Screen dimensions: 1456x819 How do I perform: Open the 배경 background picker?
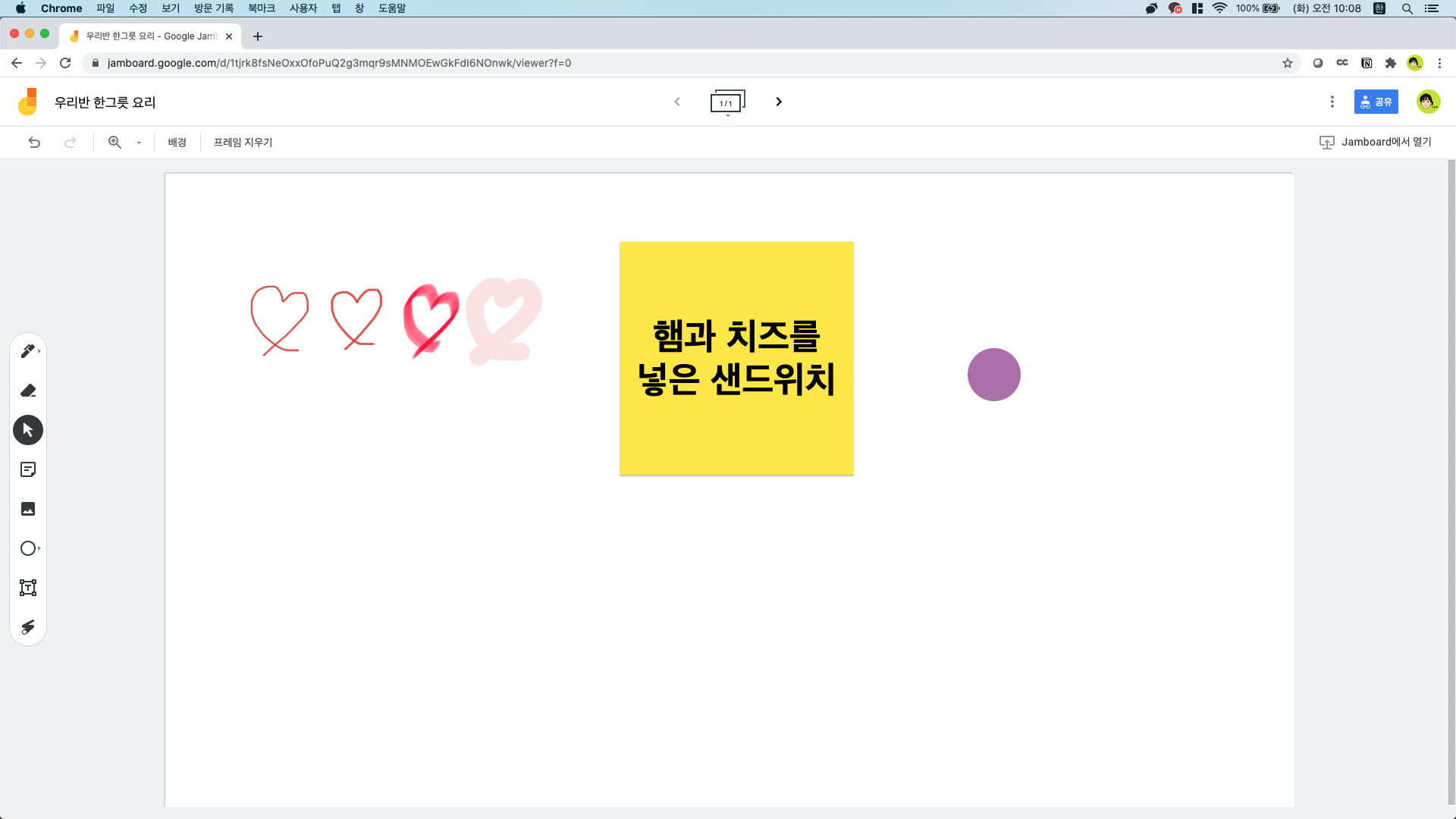point(177,142)
